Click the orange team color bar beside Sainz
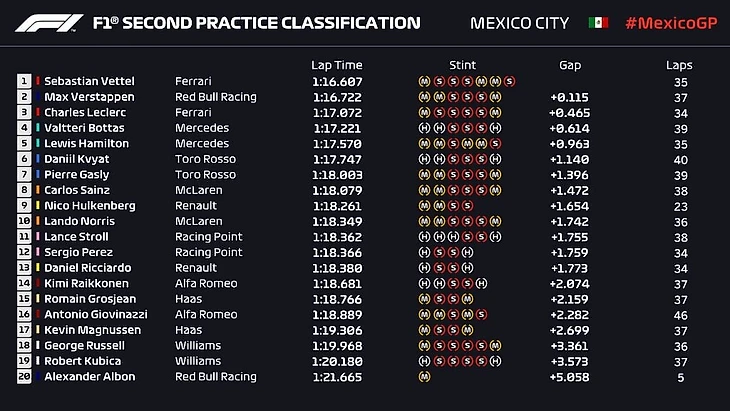 click(38, 190)
